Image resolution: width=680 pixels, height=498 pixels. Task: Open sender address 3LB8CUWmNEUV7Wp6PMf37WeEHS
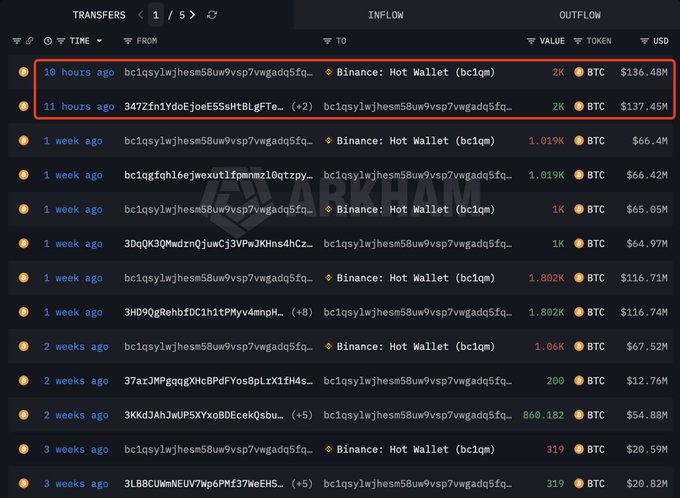204,483
